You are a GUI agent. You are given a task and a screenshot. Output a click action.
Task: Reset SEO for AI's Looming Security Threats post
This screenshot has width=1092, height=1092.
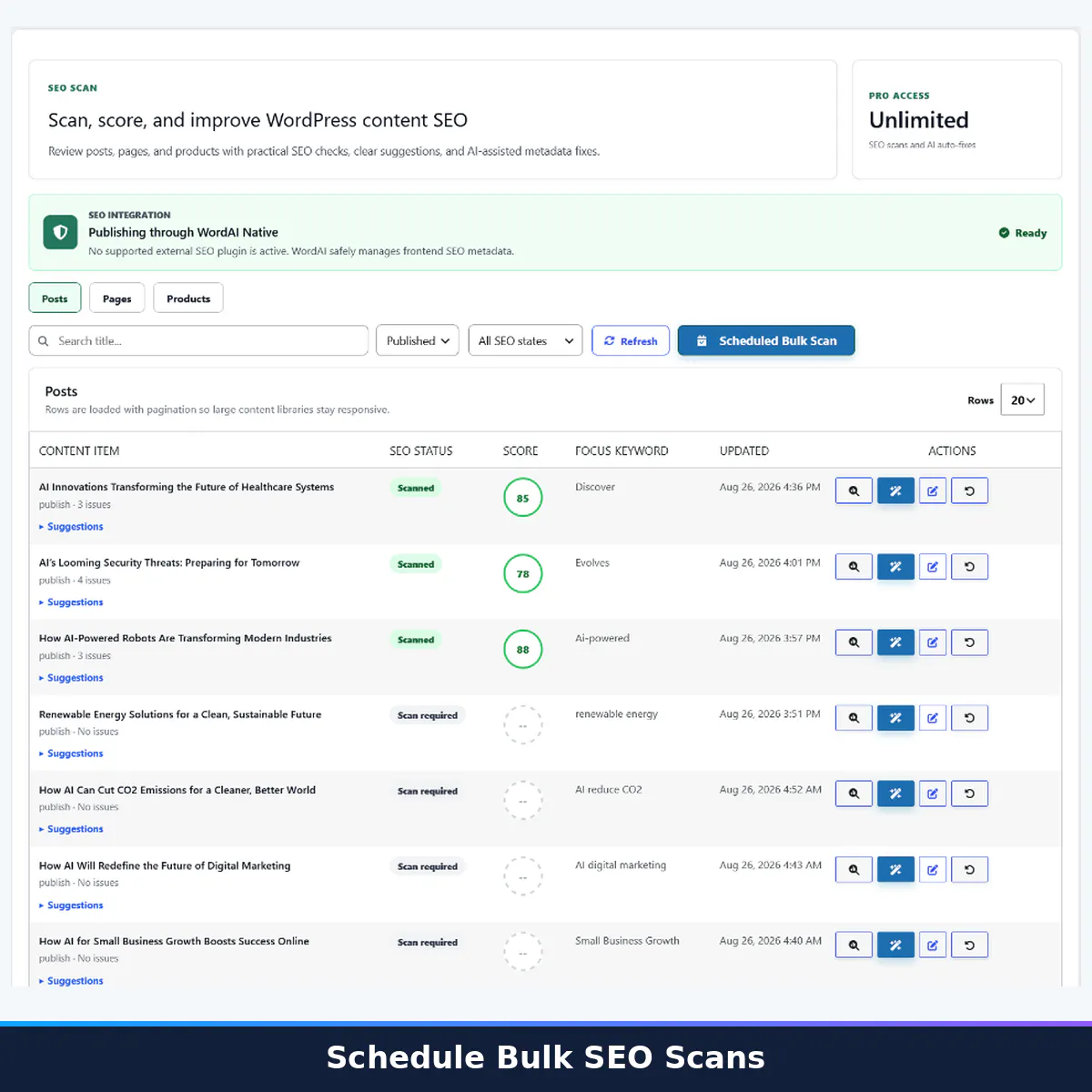click(x=969, y=567)
